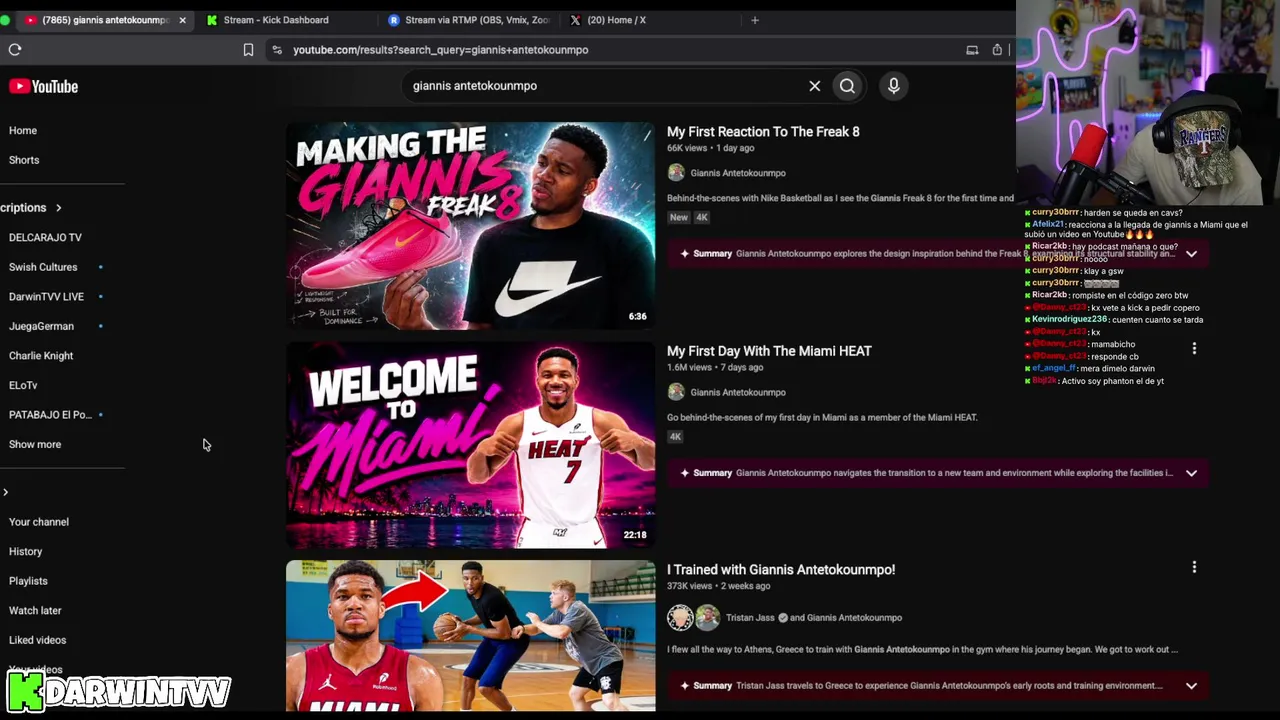
Task: Play the Tristan Jass training video thumbnail
Action: click(x=471, y=636)
